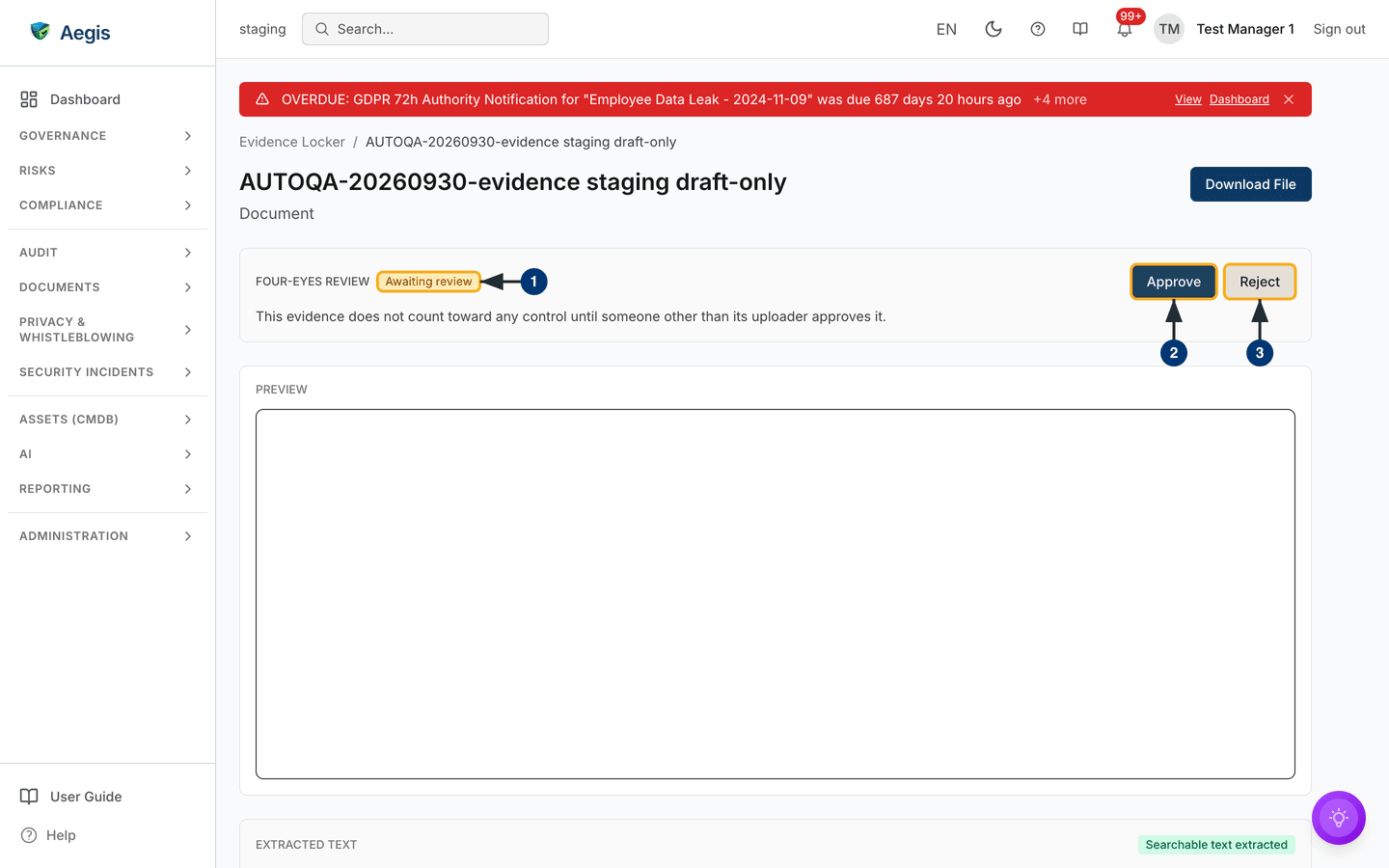Approve the evidence under review
The height and width of the screenshot is (868, 1389).
click(1174, 282)
